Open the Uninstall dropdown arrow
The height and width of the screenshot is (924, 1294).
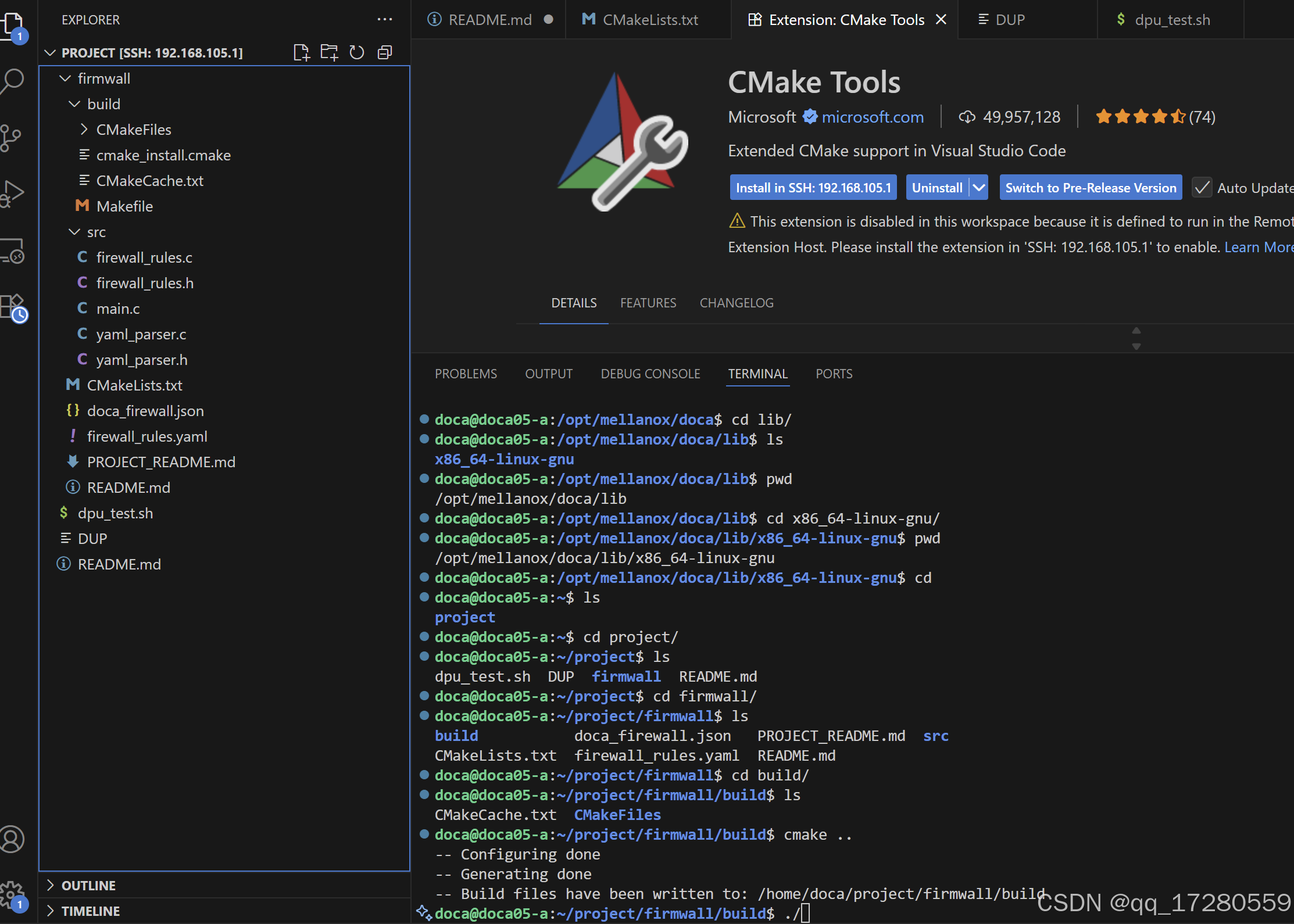979,188
